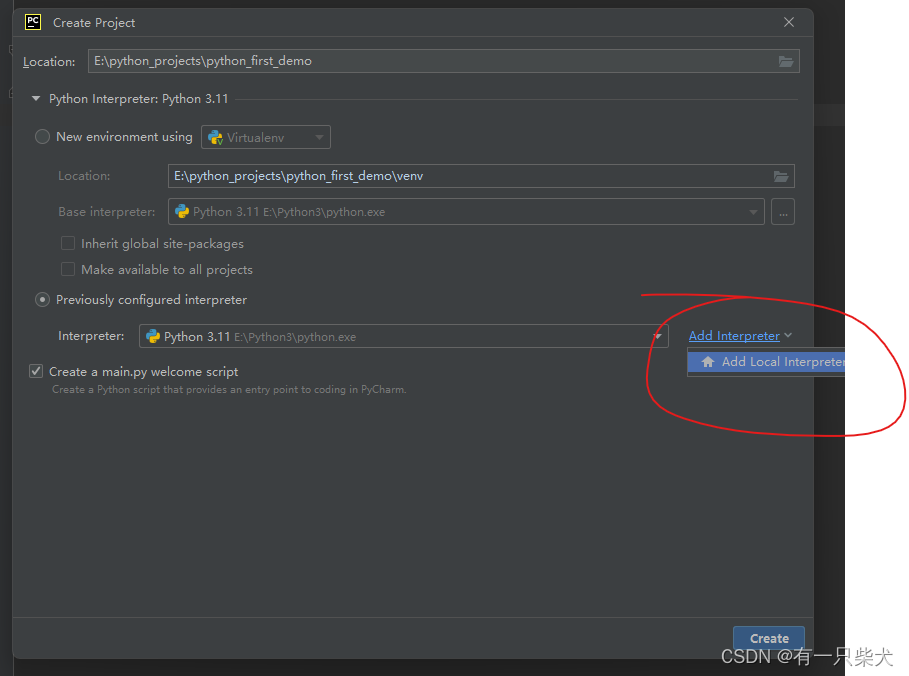Open the Base interpreter dropdown
The image size is (909, 676).
[x=466, y=212]
